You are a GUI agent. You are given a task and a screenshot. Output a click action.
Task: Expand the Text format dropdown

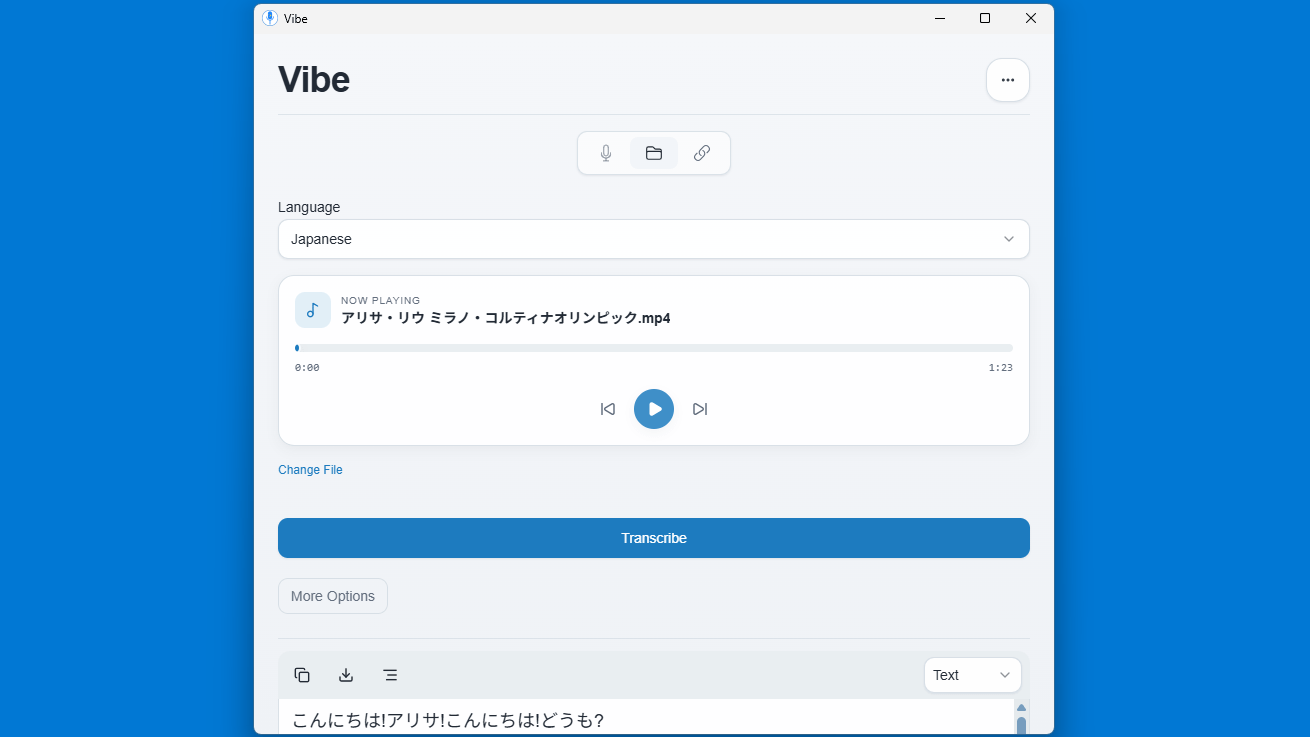[x=972, y=675]
